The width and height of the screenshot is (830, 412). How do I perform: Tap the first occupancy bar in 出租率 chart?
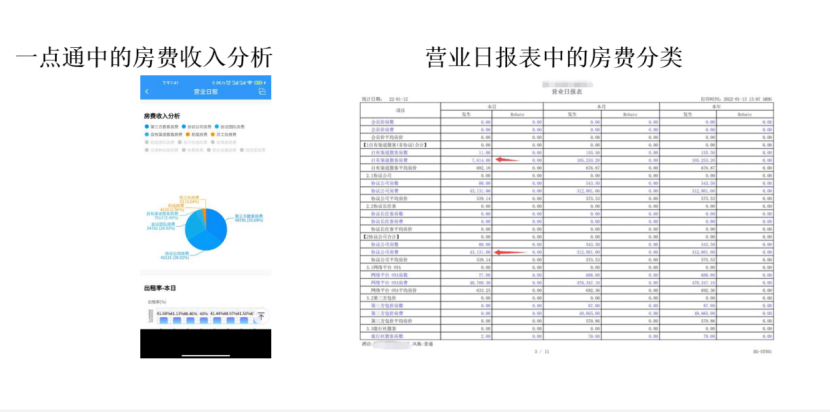(x=164, y=321)
